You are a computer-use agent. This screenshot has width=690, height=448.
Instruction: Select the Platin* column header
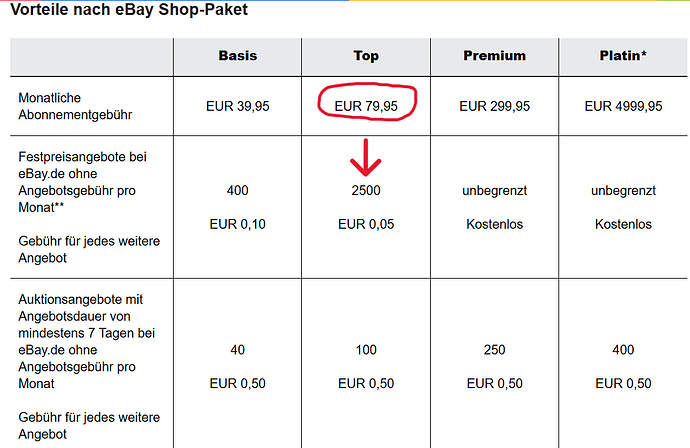623,55
